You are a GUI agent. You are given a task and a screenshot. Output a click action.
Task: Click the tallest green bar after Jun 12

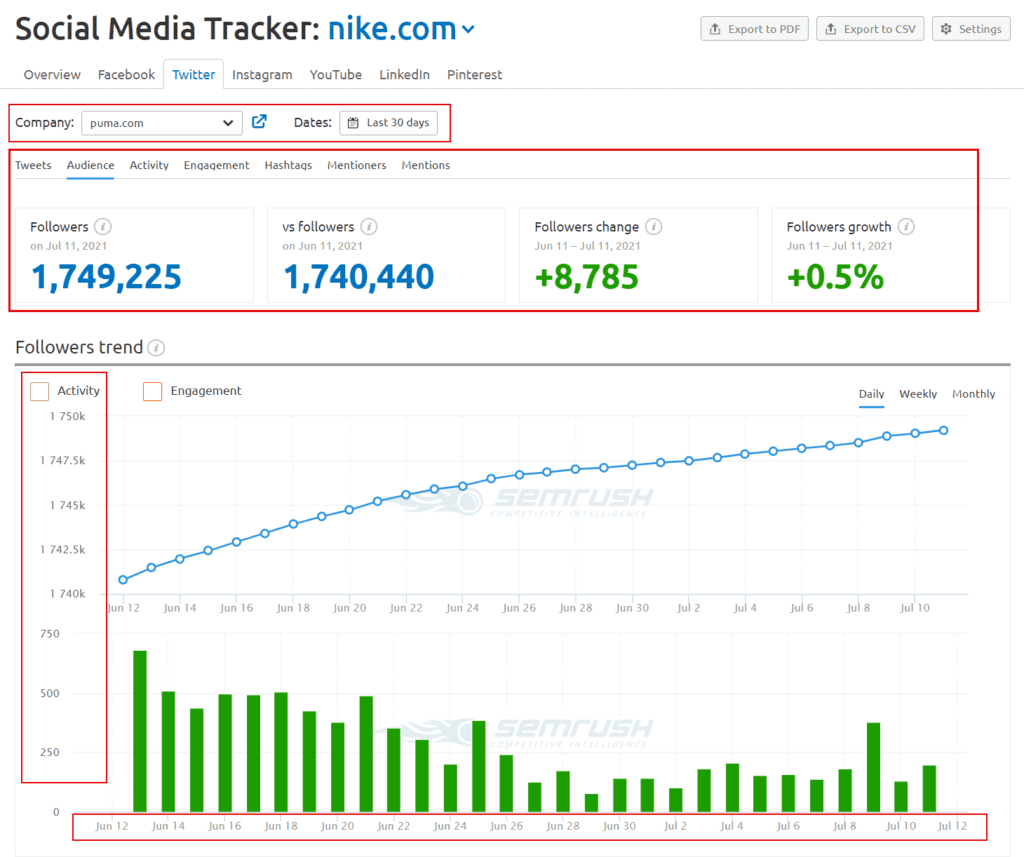point(140,731)
